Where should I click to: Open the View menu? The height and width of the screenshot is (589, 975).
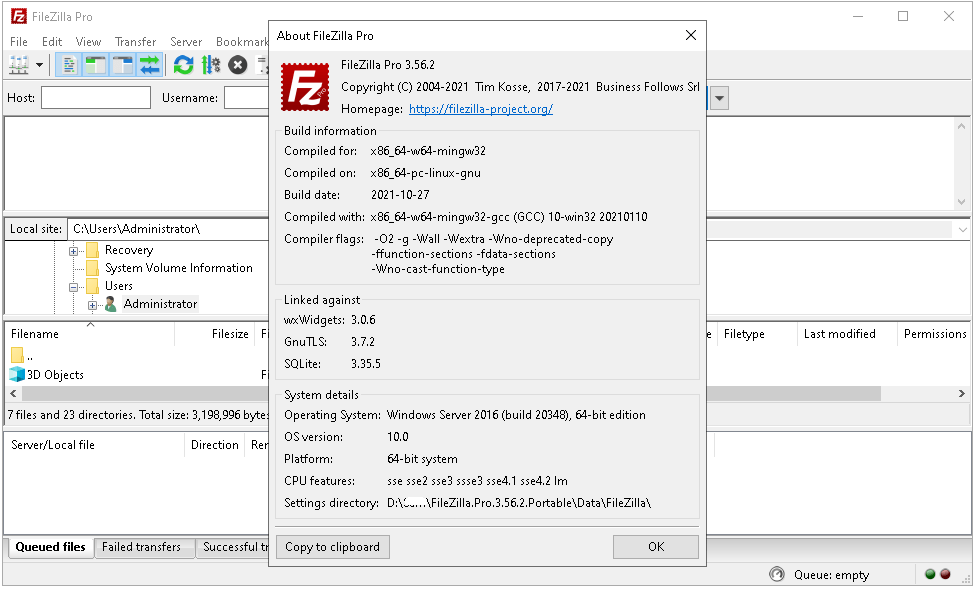[x=88, y=42]
